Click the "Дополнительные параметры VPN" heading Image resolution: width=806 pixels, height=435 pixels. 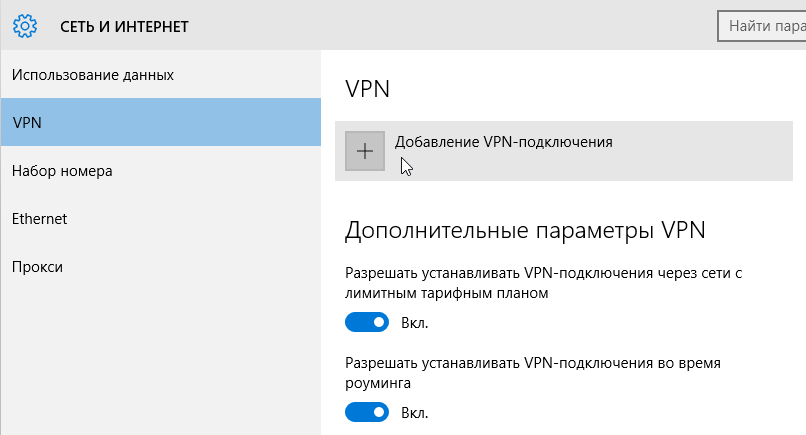coord(525,230)
